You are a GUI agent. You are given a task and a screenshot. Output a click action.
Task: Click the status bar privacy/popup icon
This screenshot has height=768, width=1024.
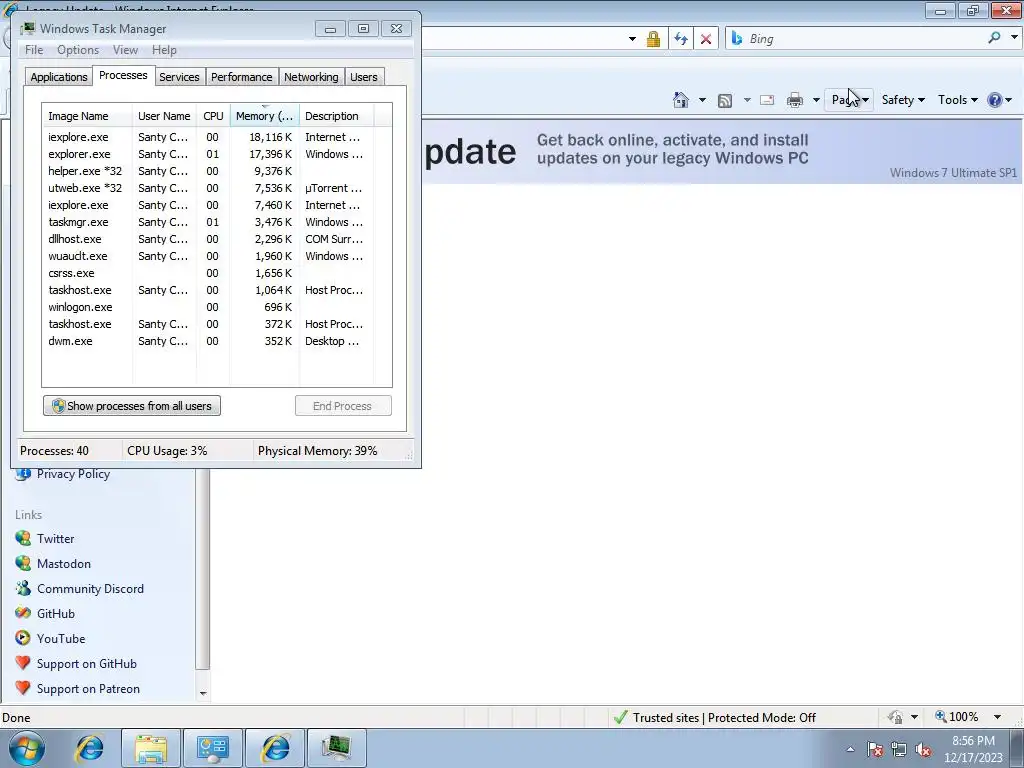pyautogui.click(x=895, y=717)
